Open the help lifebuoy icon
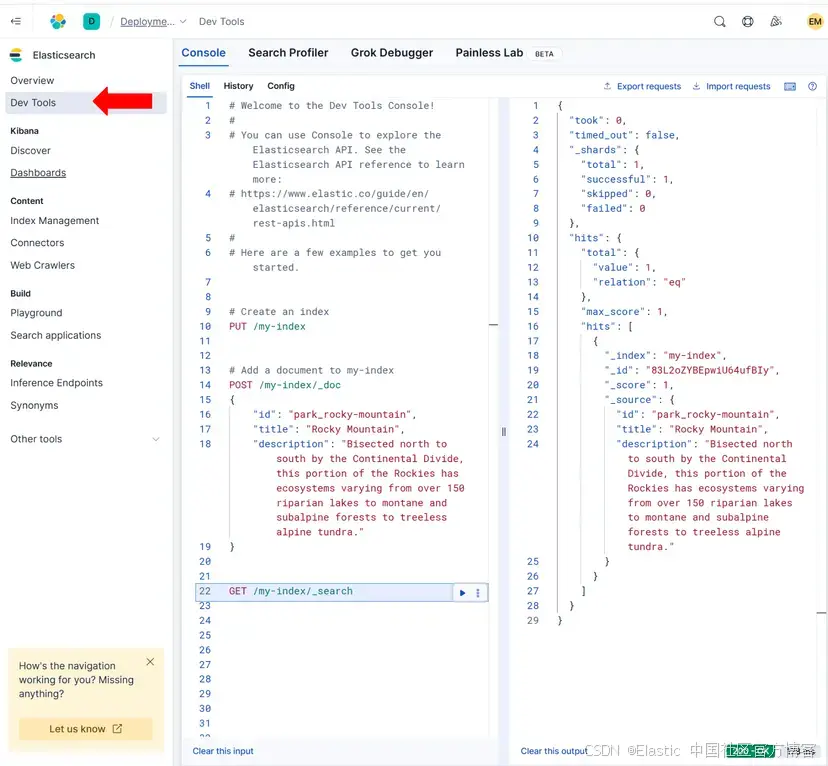Viewport: 828px width, 766px height. point(747,22)
